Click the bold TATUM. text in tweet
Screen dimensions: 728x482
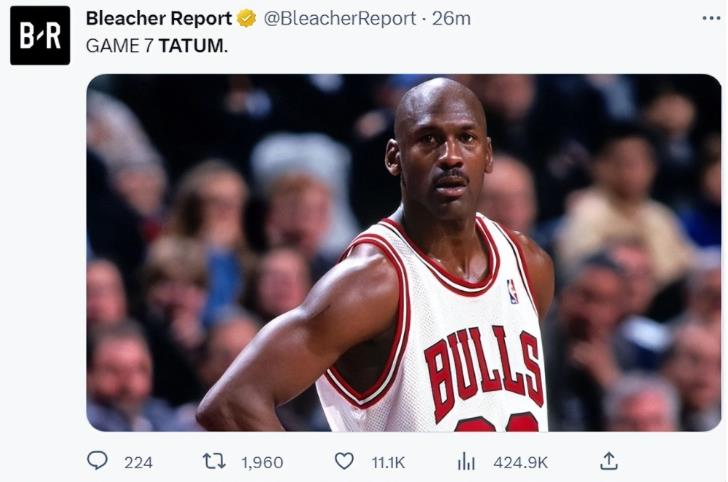193,46
